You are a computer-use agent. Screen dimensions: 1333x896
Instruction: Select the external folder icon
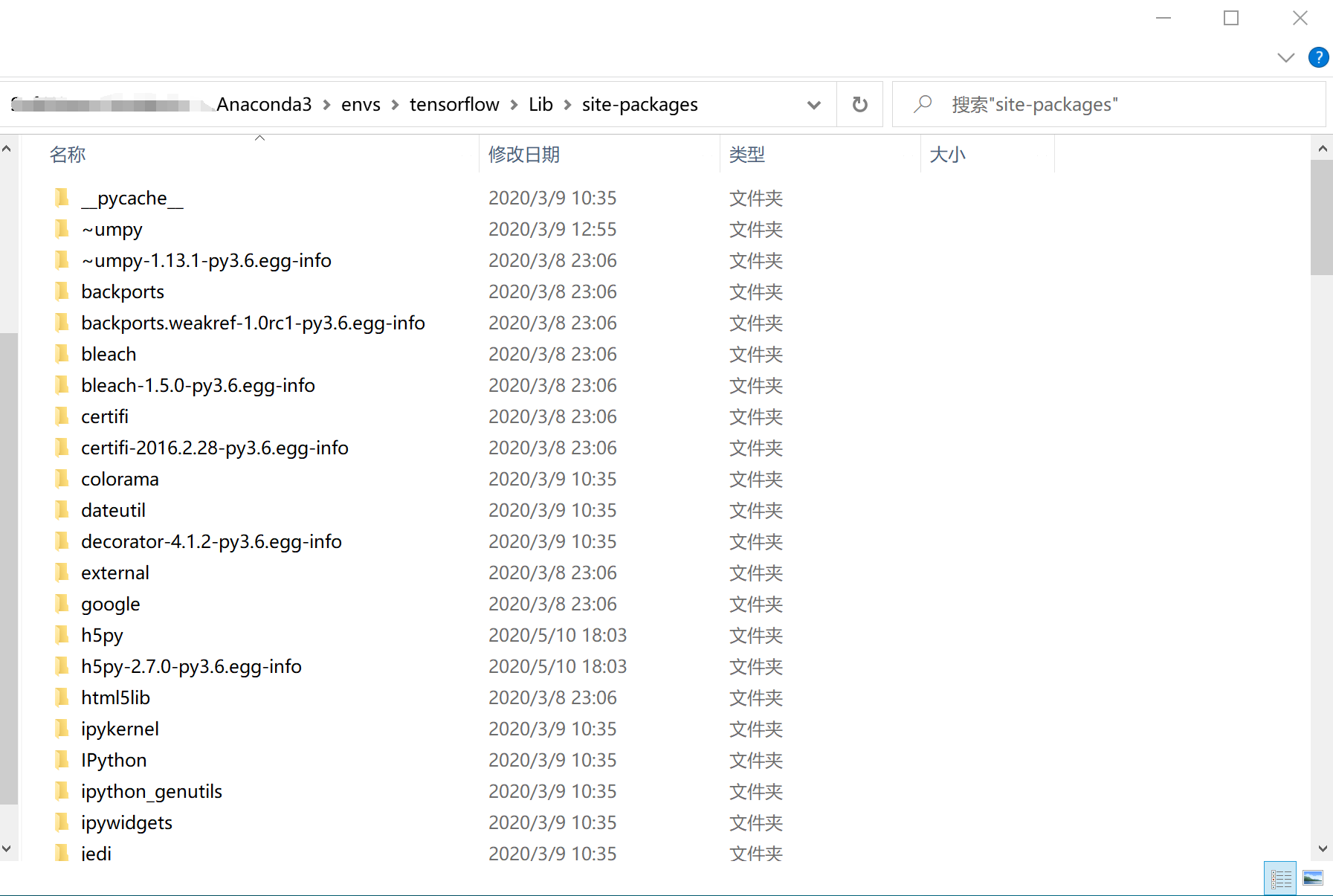click(62, 573)
